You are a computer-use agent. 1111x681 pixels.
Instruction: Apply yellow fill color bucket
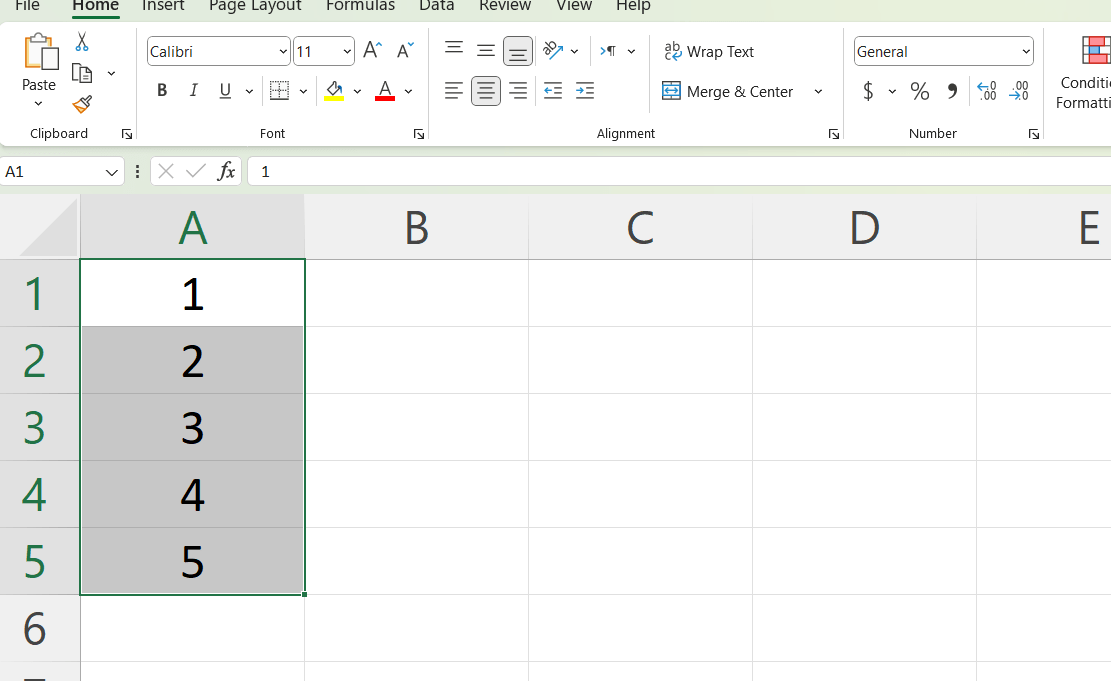pyautogui.click(x=334, y=91)
